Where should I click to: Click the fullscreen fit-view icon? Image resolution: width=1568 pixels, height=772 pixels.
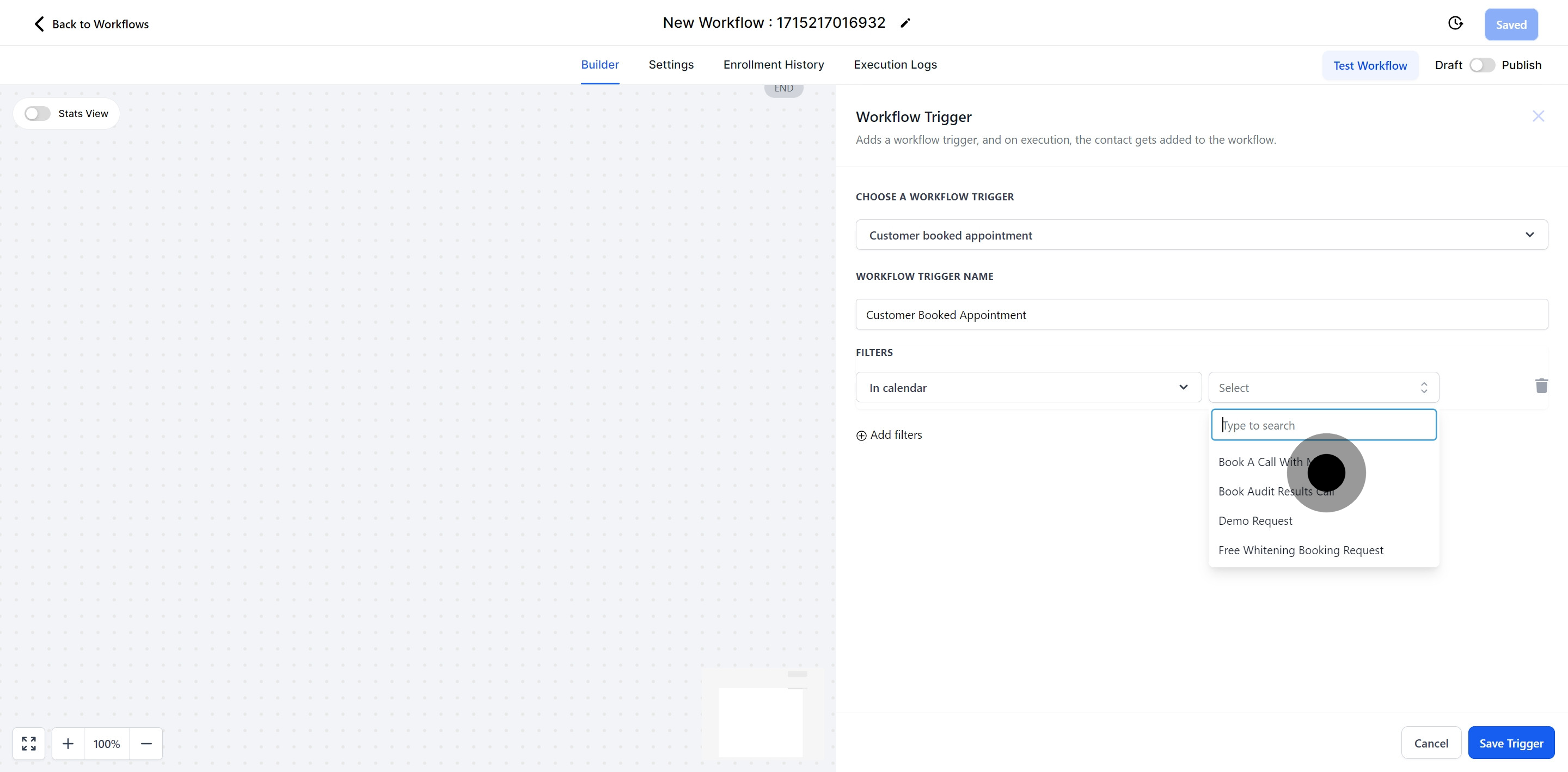[29, 743]
